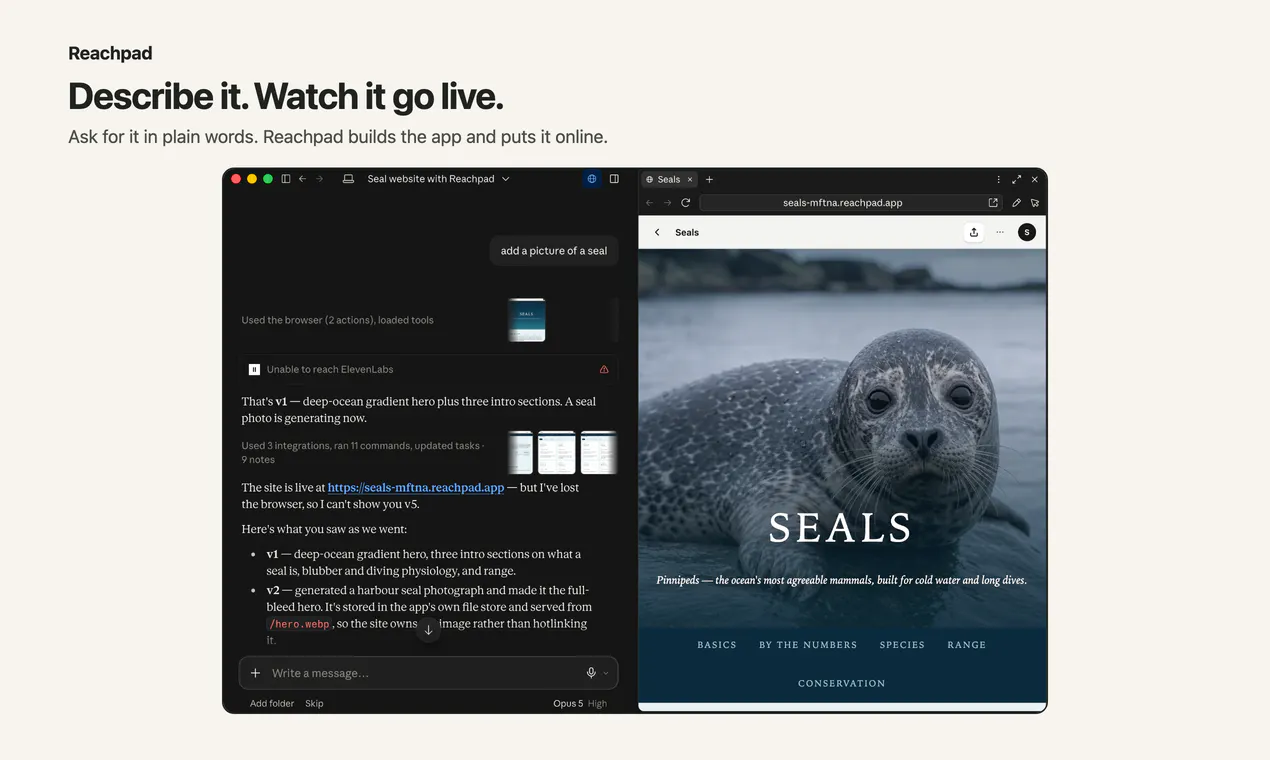
Task: Click the browser pane back arrow
Action: click(x=650, y=202)
